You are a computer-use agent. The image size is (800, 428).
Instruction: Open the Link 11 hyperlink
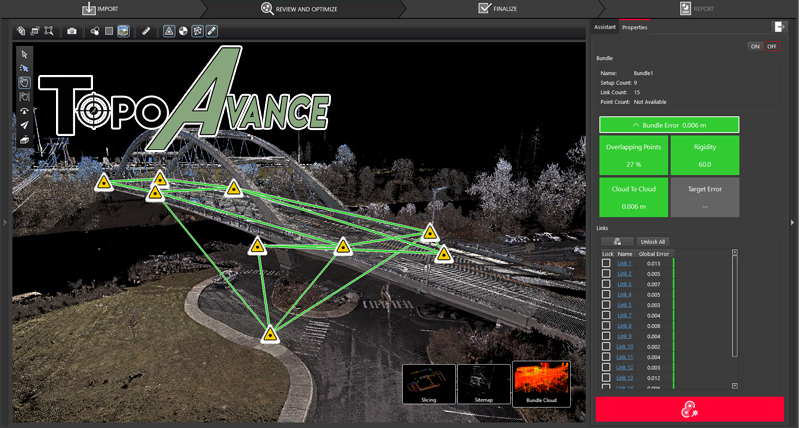coord(624,357)
